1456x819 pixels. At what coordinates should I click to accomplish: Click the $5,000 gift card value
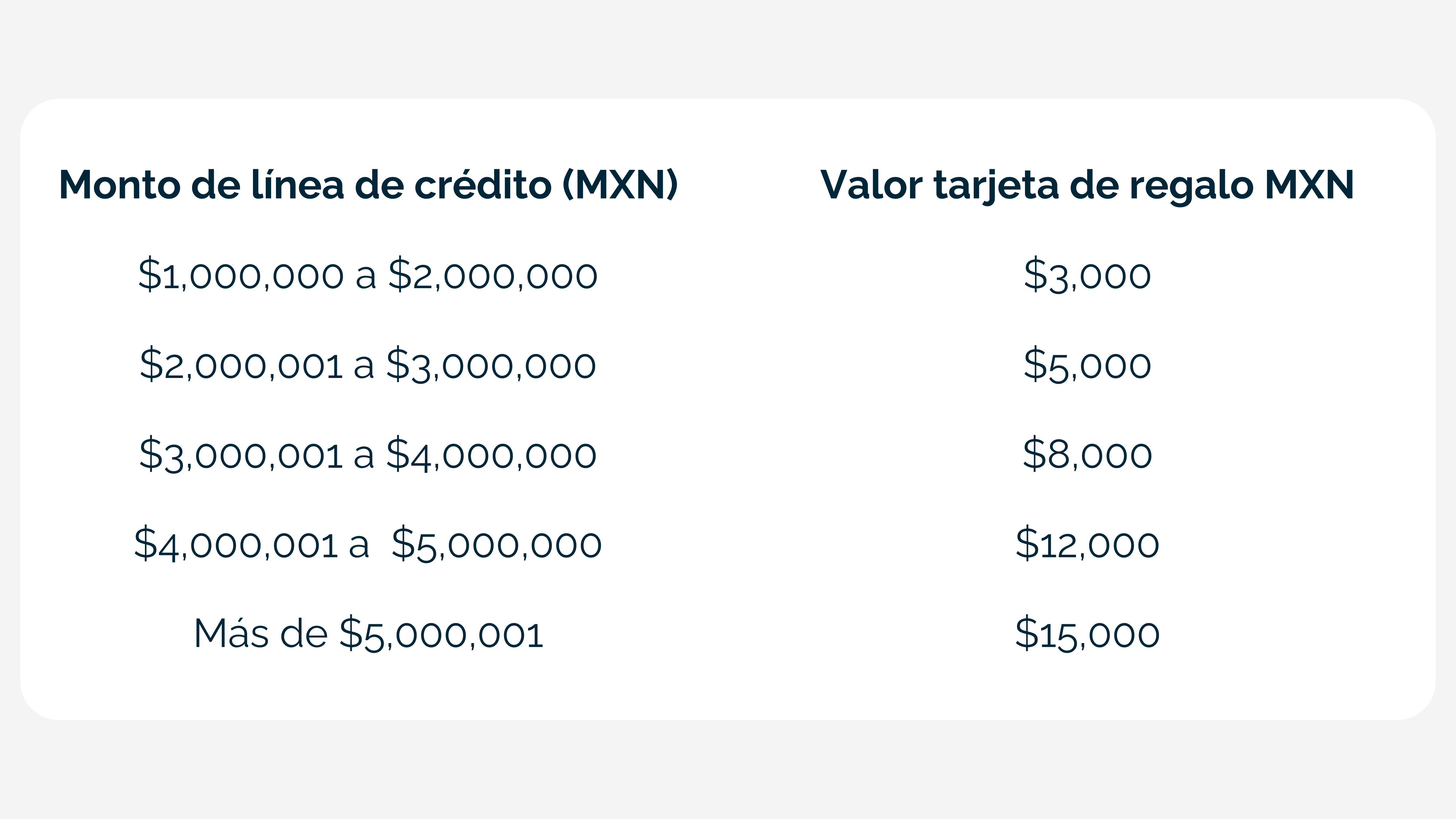point(1087,365)
